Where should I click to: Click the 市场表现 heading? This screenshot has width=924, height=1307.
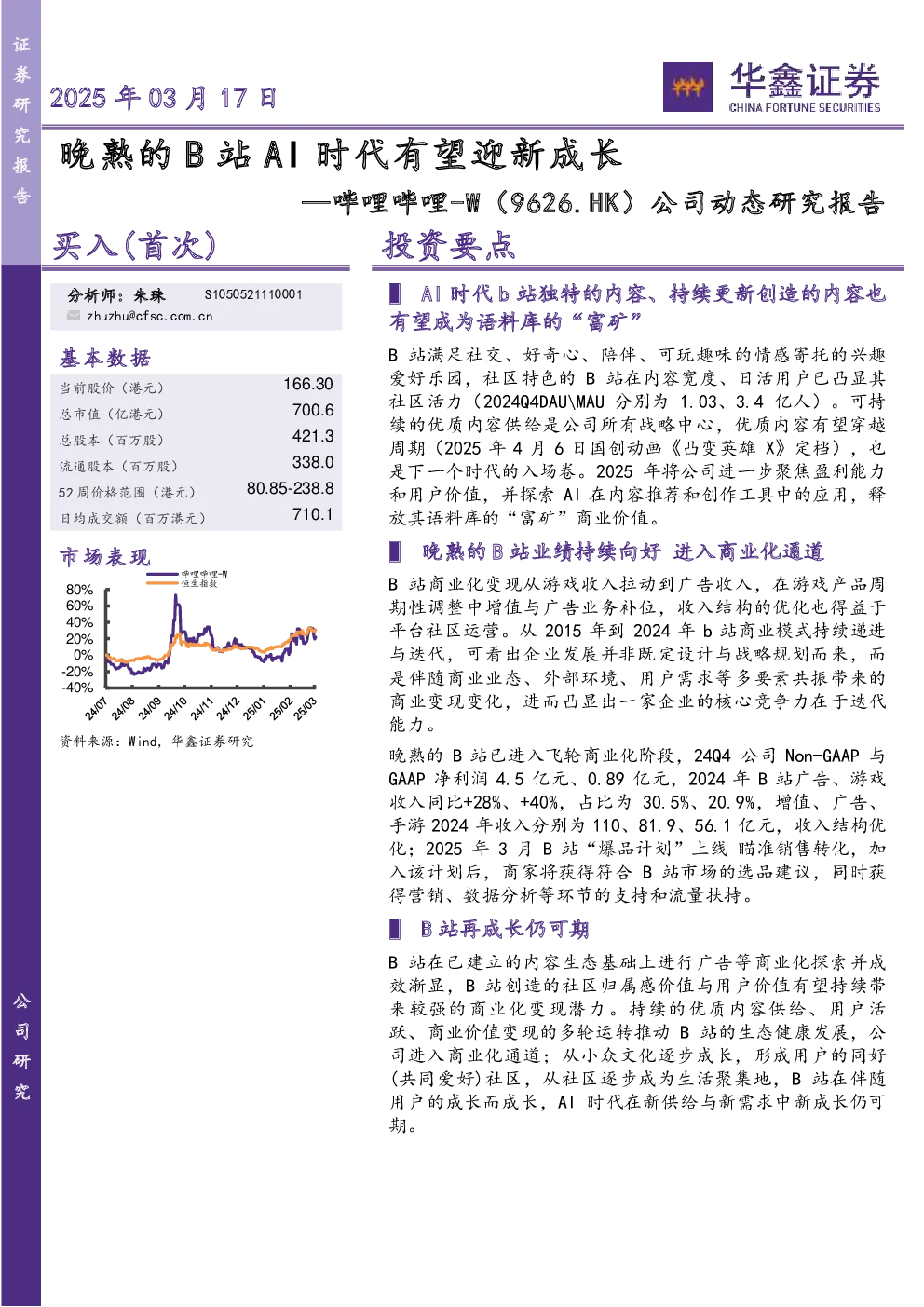104,557
